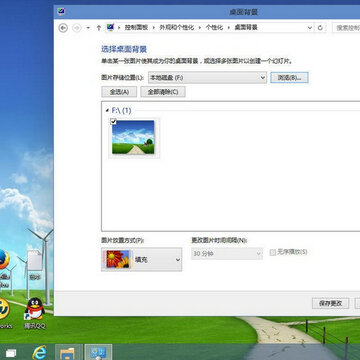Open the Firefox desktop shortcut
360x360 pixels.
[x=3, y=259]
